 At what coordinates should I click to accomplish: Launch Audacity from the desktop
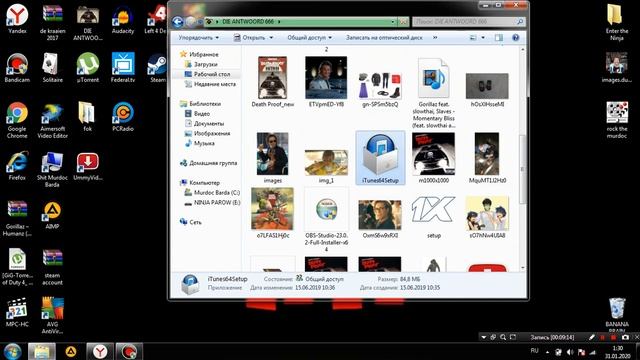pos(123,19)
